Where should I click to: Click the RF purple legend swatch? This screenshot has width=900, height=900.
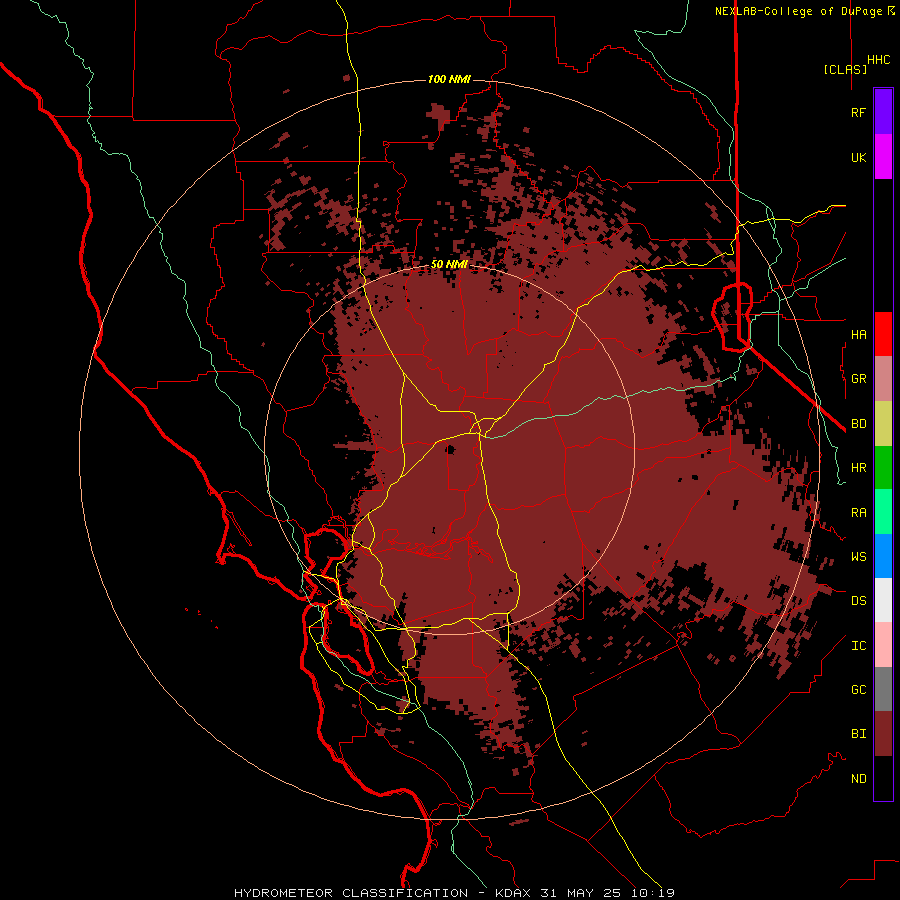(x=883, y=112)
